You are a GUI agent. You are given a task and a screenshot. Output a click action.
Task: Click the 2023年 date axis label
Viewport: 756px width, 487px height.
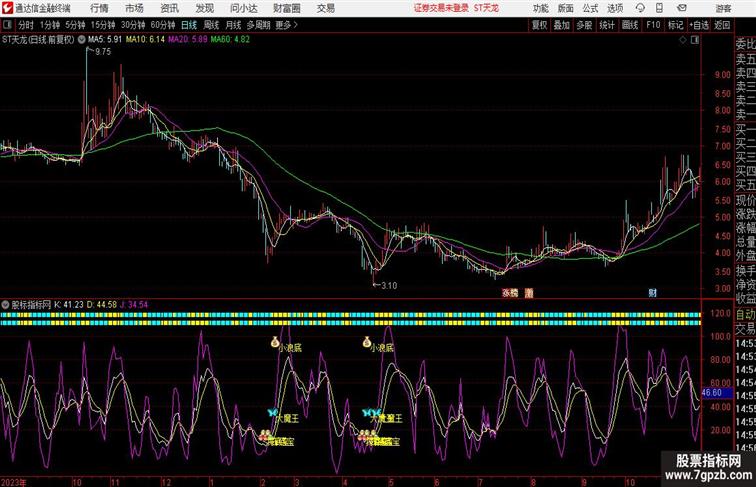(x=14, y=482)
